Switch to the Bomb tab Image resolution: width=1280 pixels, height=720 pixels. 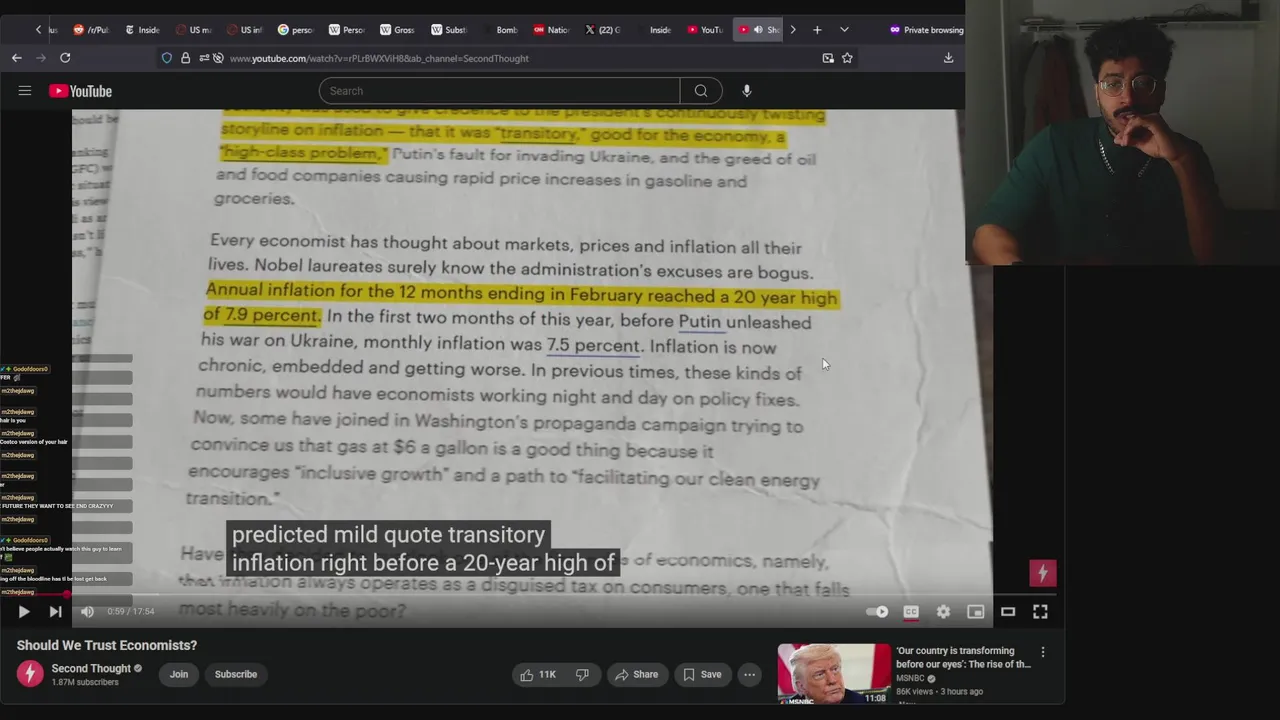(x=500, y=30)
